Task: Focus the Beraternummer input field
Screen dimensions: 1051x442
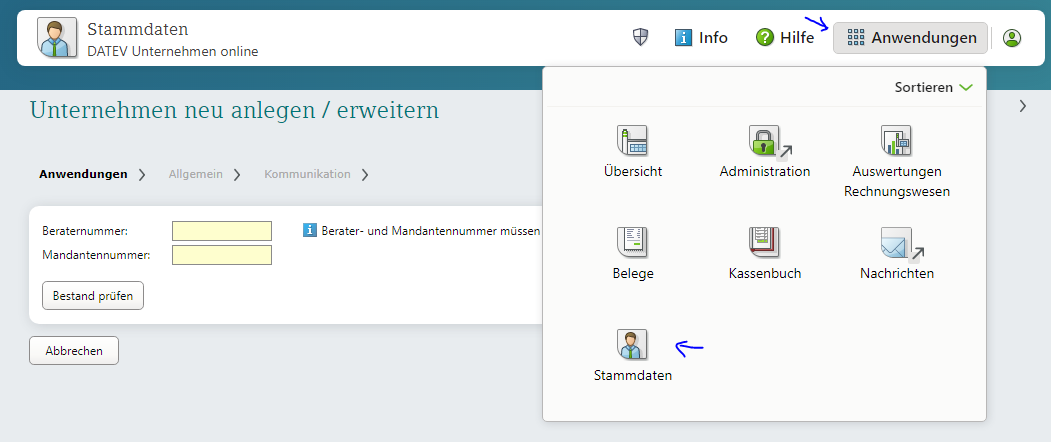Action: (x=222, y=231)
